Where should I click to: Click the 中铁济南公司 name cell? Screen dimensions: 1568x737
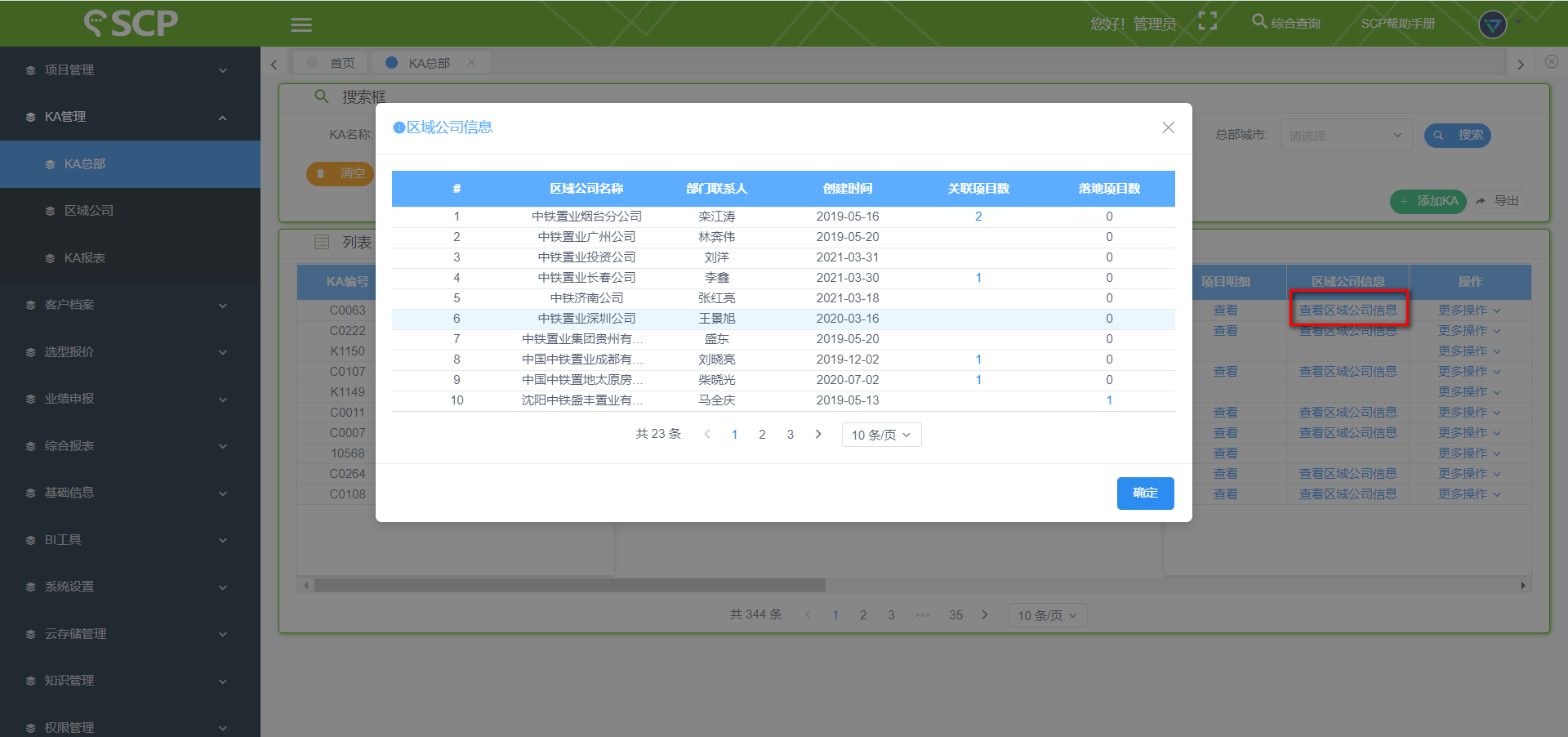coord(586,298)
